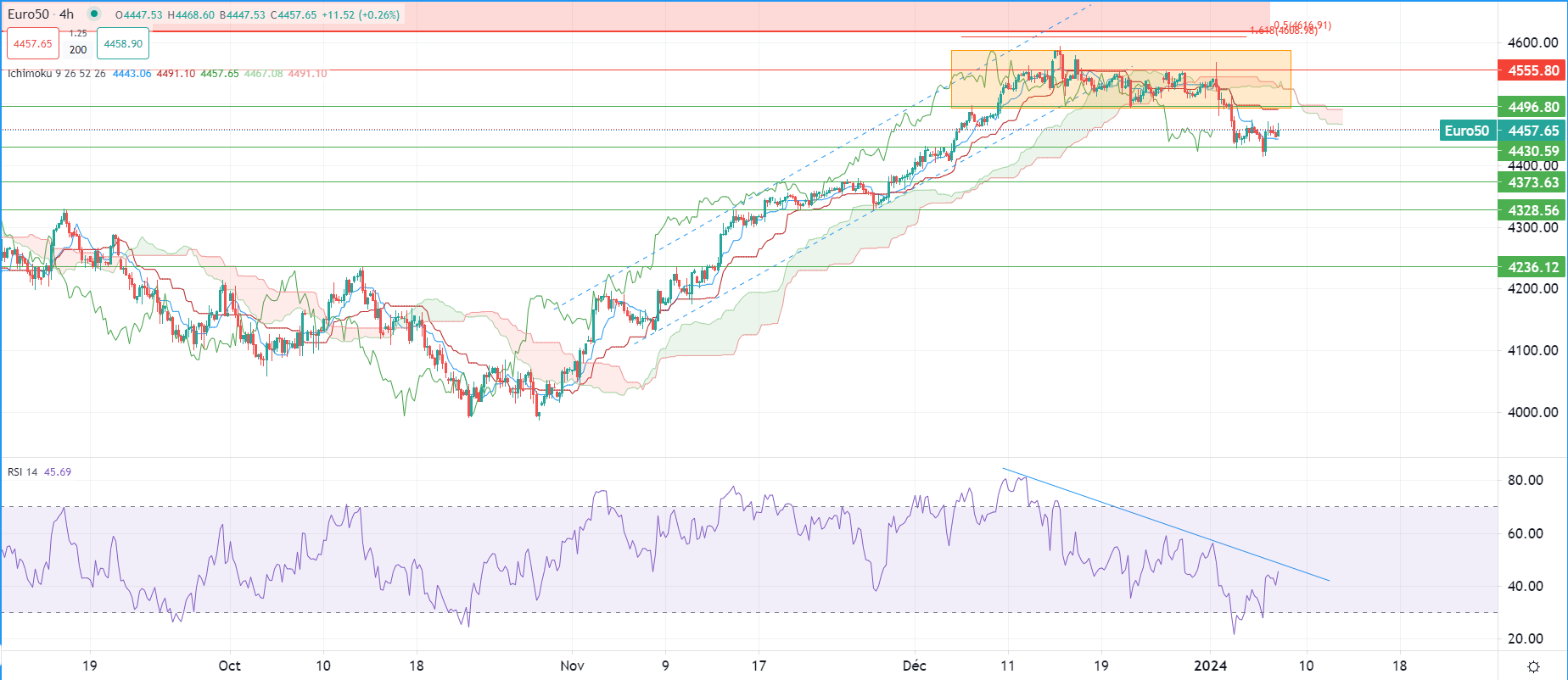This screenshot has width=1568, height=680.
Task: Click the red 4555.80 price level label
Action: point(1532,70)
